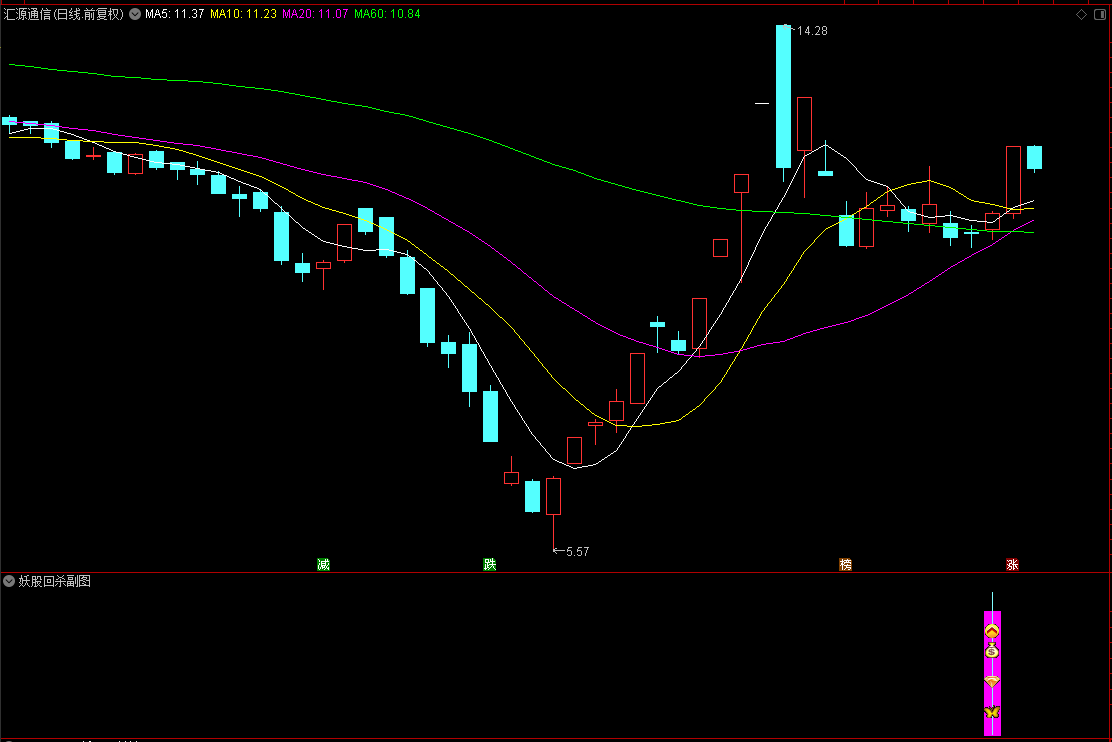Select the MA5: 11.37 label
Viewport: 1112px width, 742px height.
[x=174, y=14]
